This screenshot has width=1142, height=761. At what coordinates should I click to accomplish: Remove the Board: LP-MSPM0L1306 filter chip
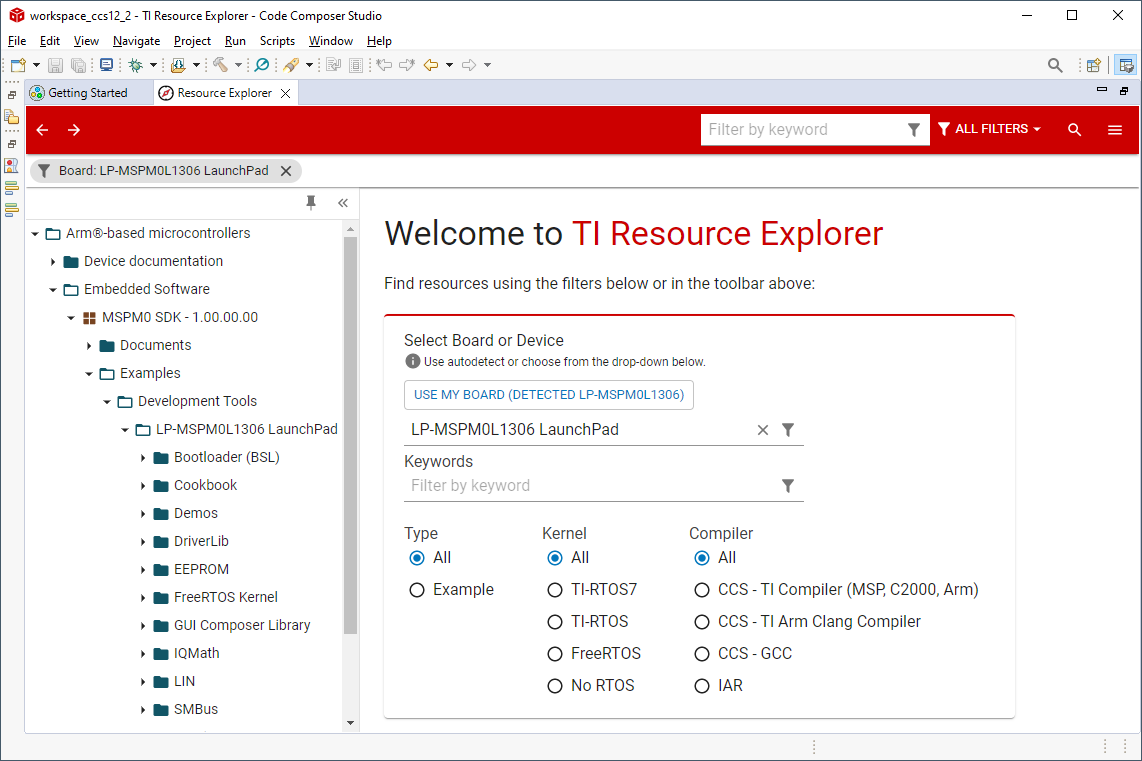pos(286,171)
